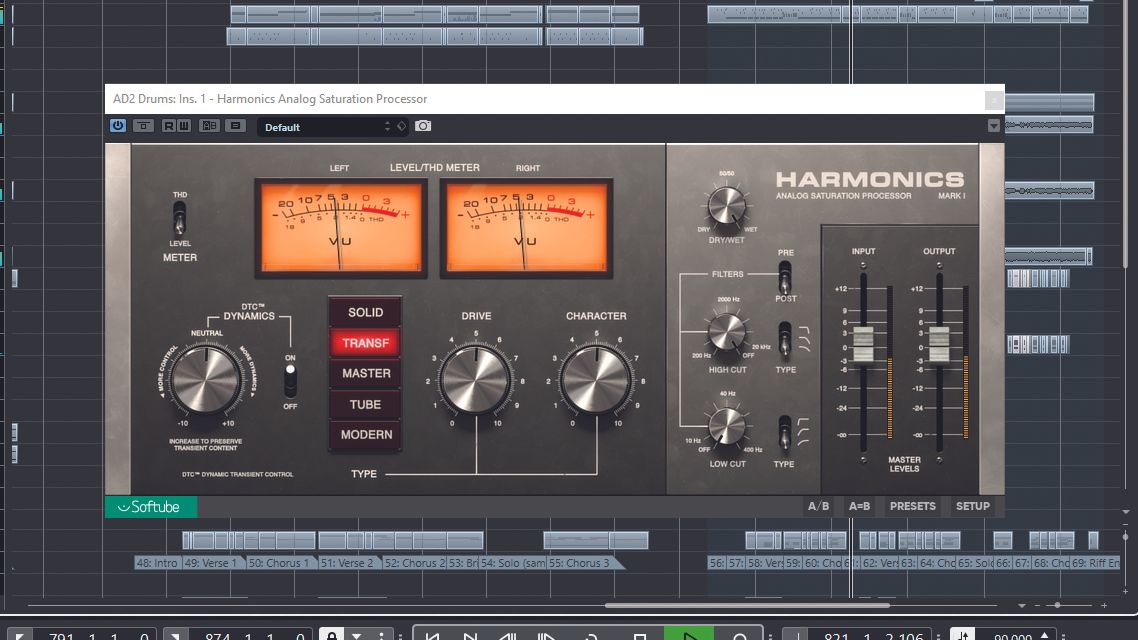The width and height of the screenshot is (1138, 640).
Task: Click the A=B copy button
Action: point(859,506)
